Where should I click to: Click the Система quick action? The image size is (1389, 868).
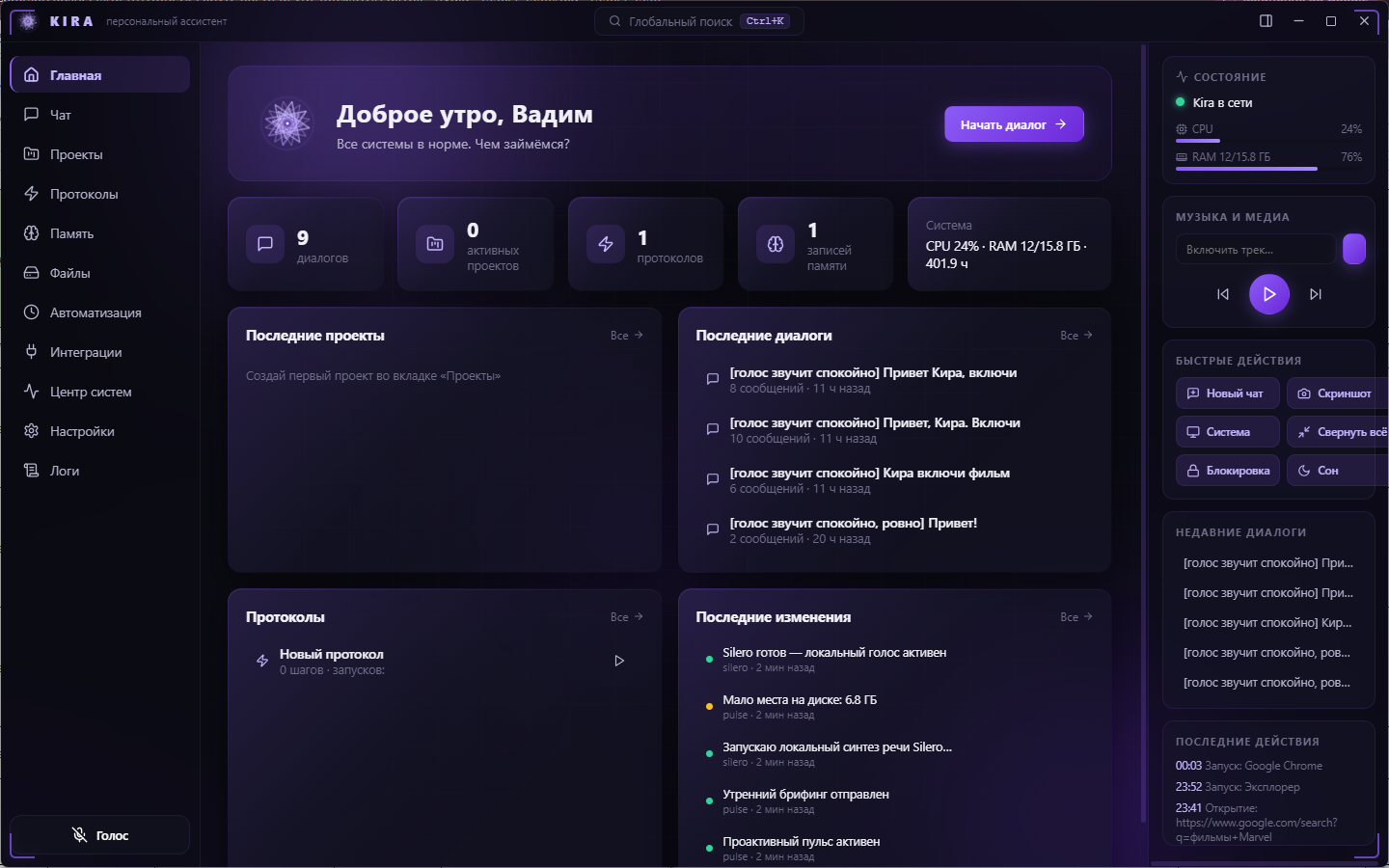1227,432
